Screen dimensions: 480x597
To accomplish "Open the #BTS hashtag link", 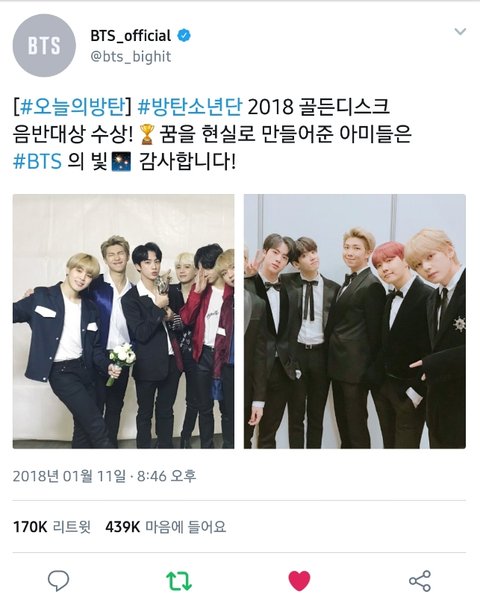I will pyautogui.click(x=37, y=161).
